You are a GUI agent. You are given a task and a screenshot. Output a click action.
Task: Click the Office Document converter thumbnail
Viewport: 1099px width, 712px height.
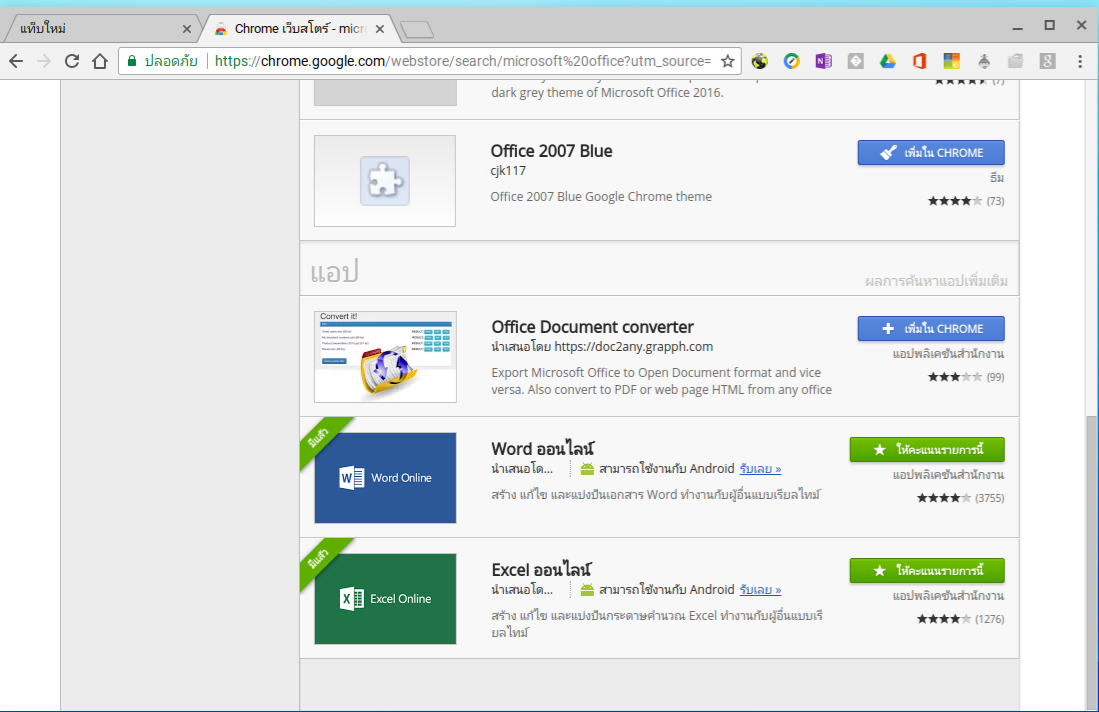tap(385, 357)
